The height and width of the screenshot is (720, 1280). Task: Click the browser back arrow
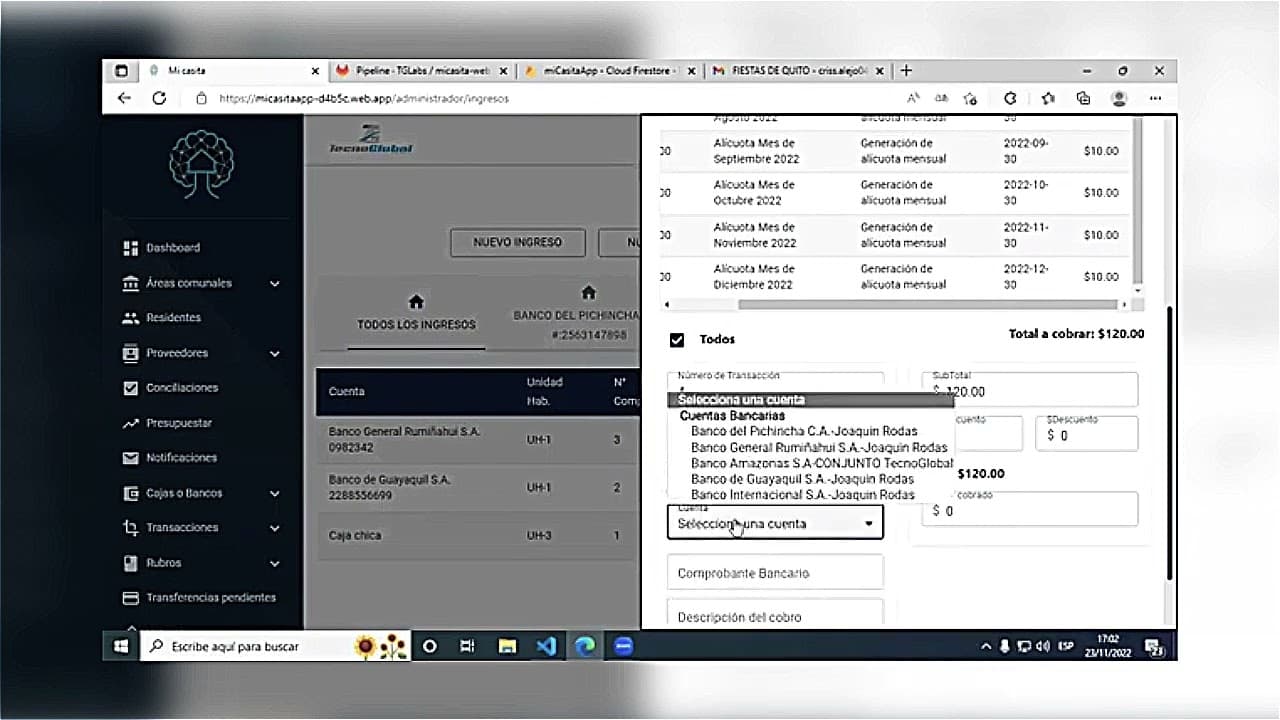[124, 98]
